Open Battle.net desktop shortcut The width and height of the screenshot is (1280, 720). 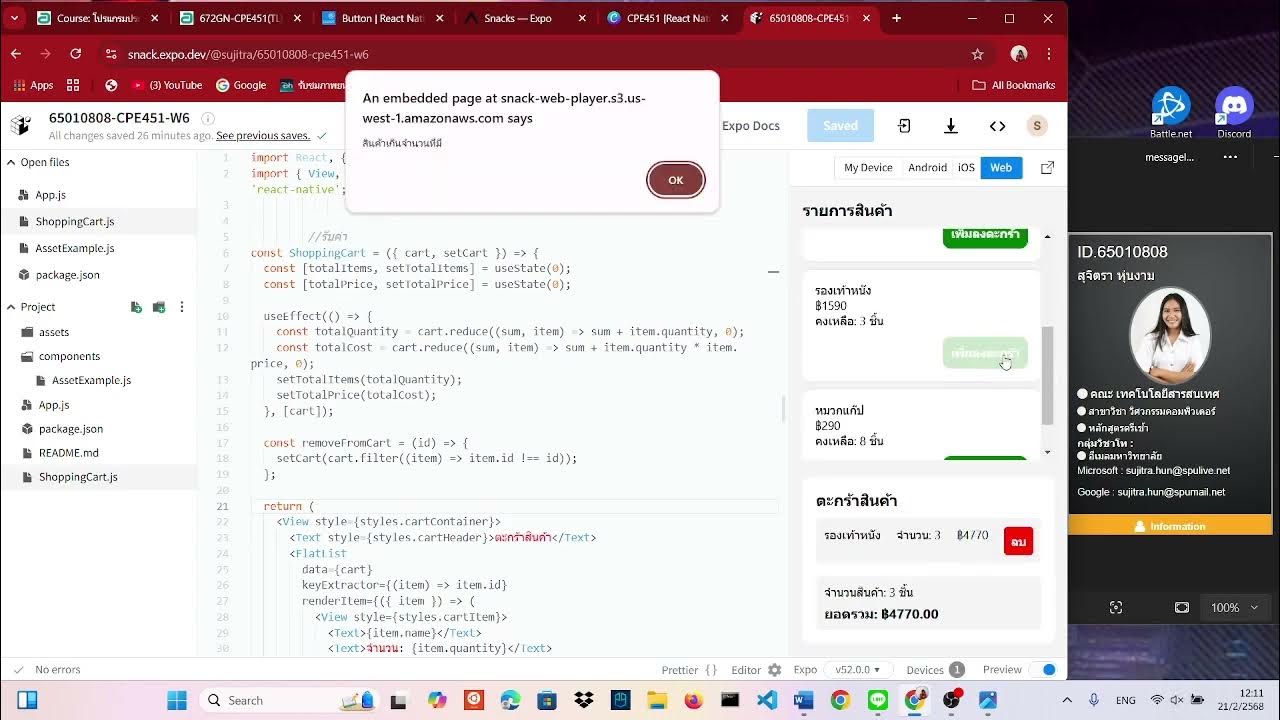[1171, 113]
